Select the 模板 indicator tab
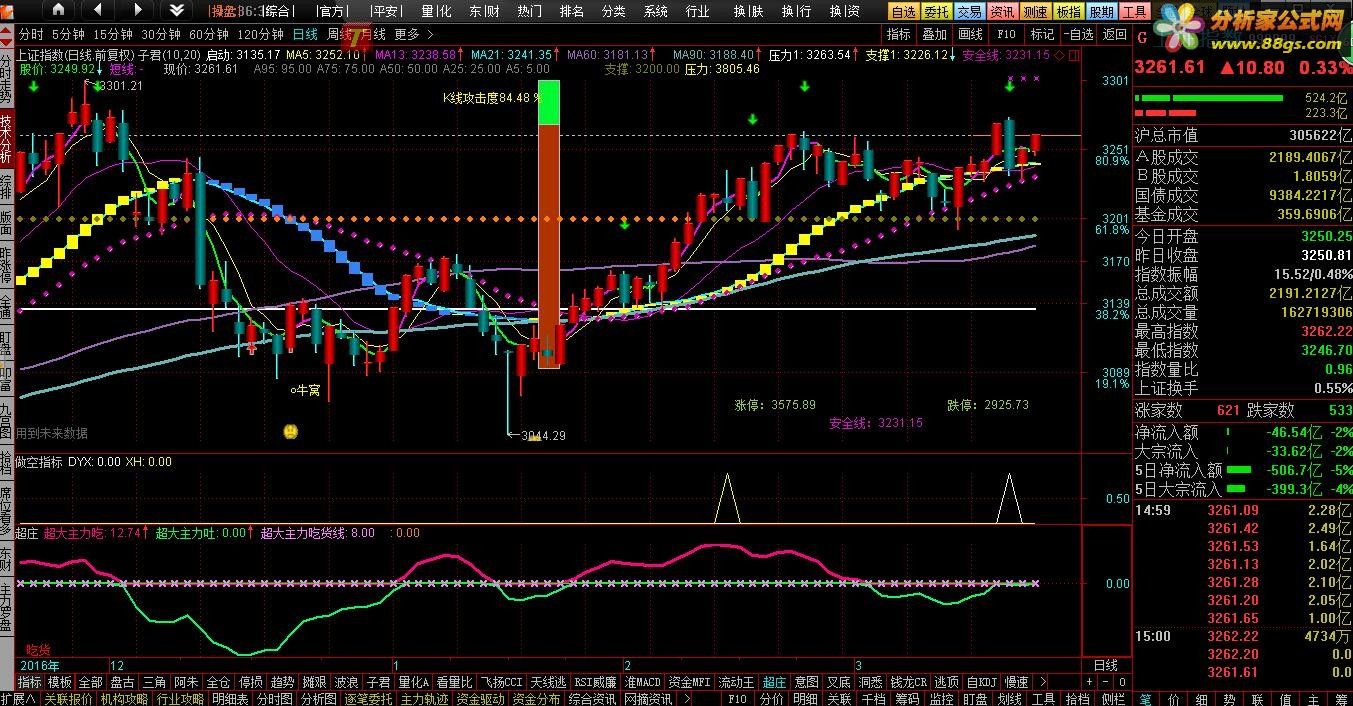The image size is (1353, 706). [60, 682]
